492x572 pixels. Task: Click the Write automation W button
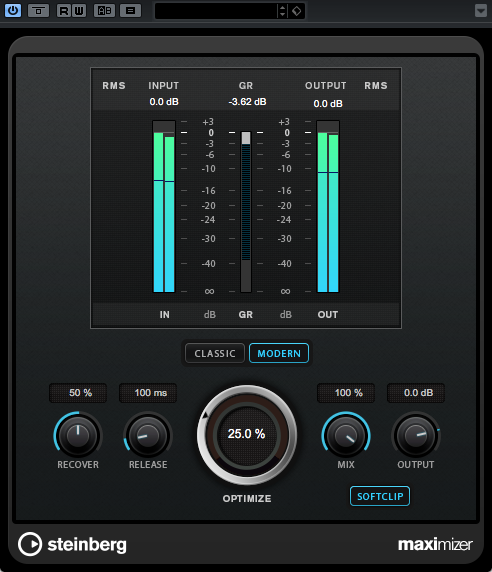point(79,11)
